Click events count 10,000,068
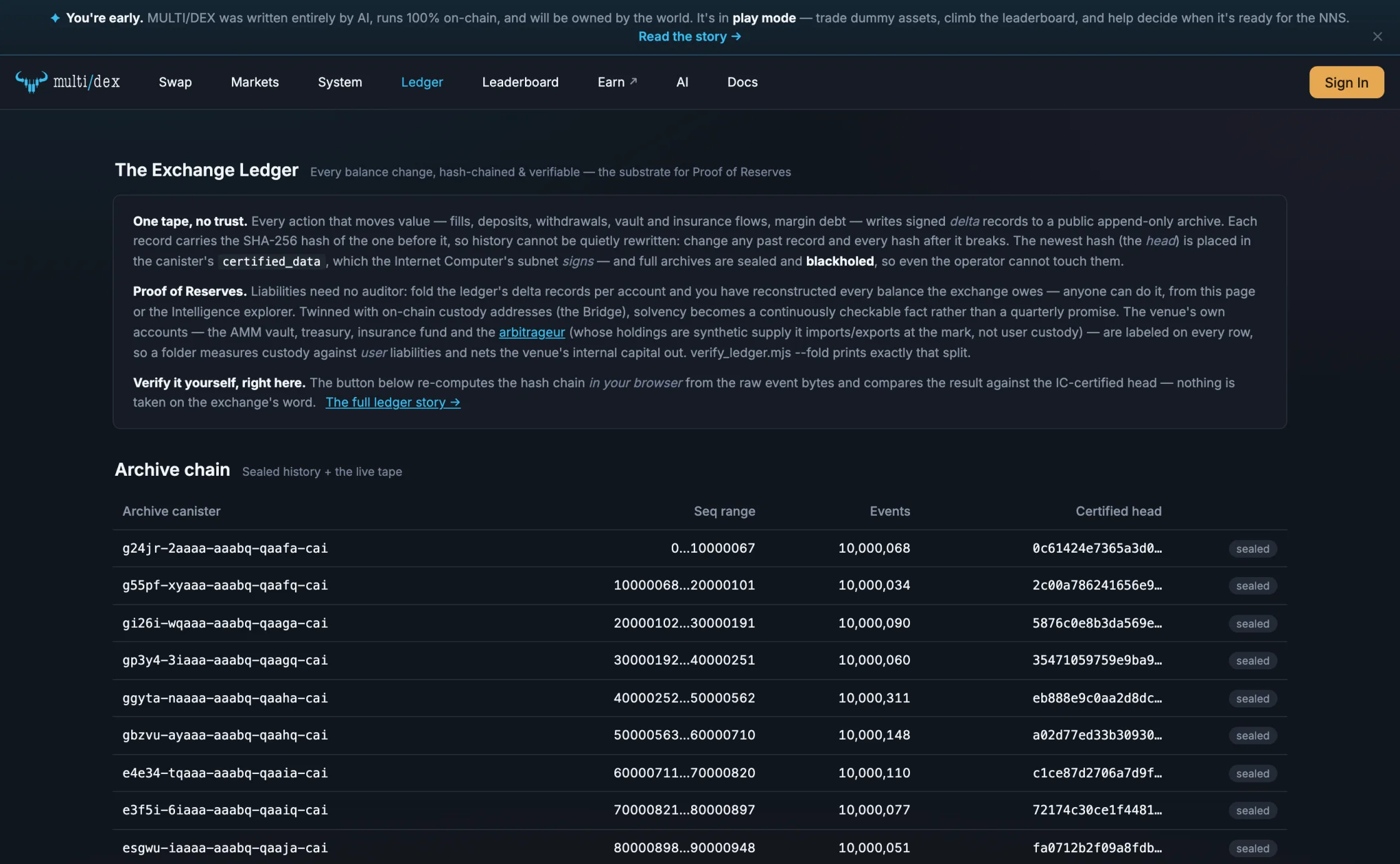Viewport: 1400px width, 864px height. 874,548
